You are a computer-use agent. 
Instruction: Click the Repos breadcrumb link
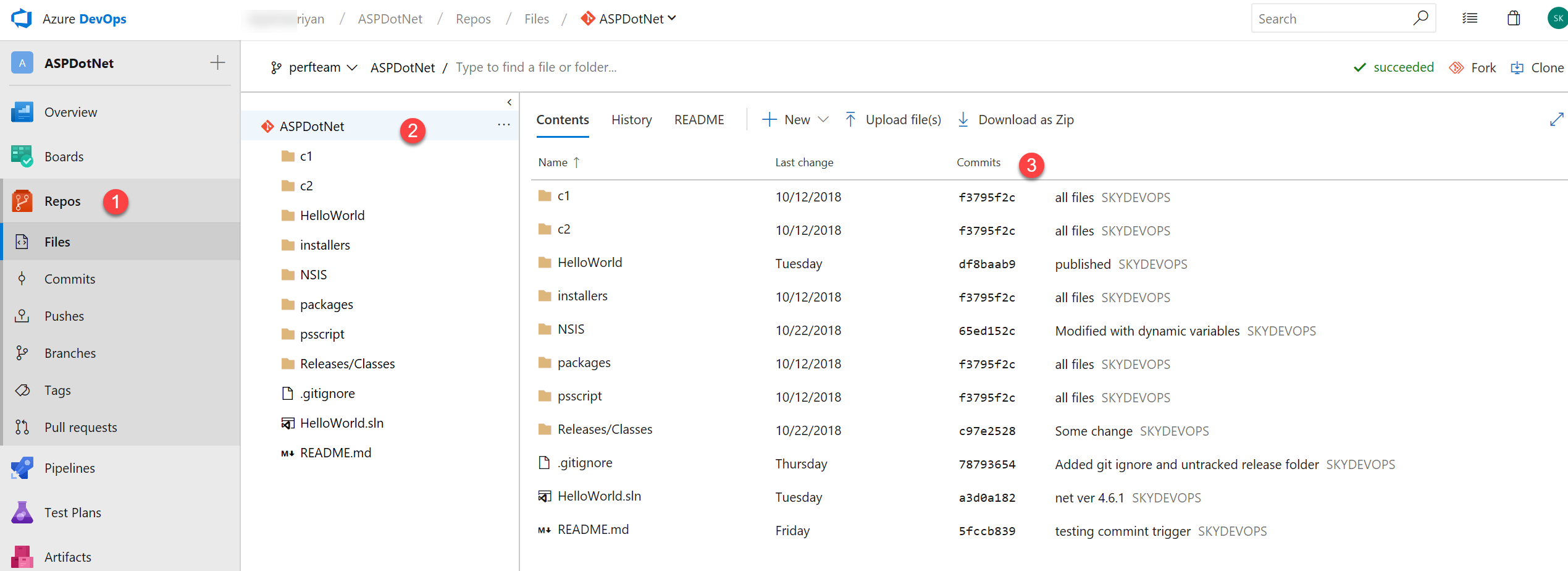pyautogui.click(x=473, y=19)
